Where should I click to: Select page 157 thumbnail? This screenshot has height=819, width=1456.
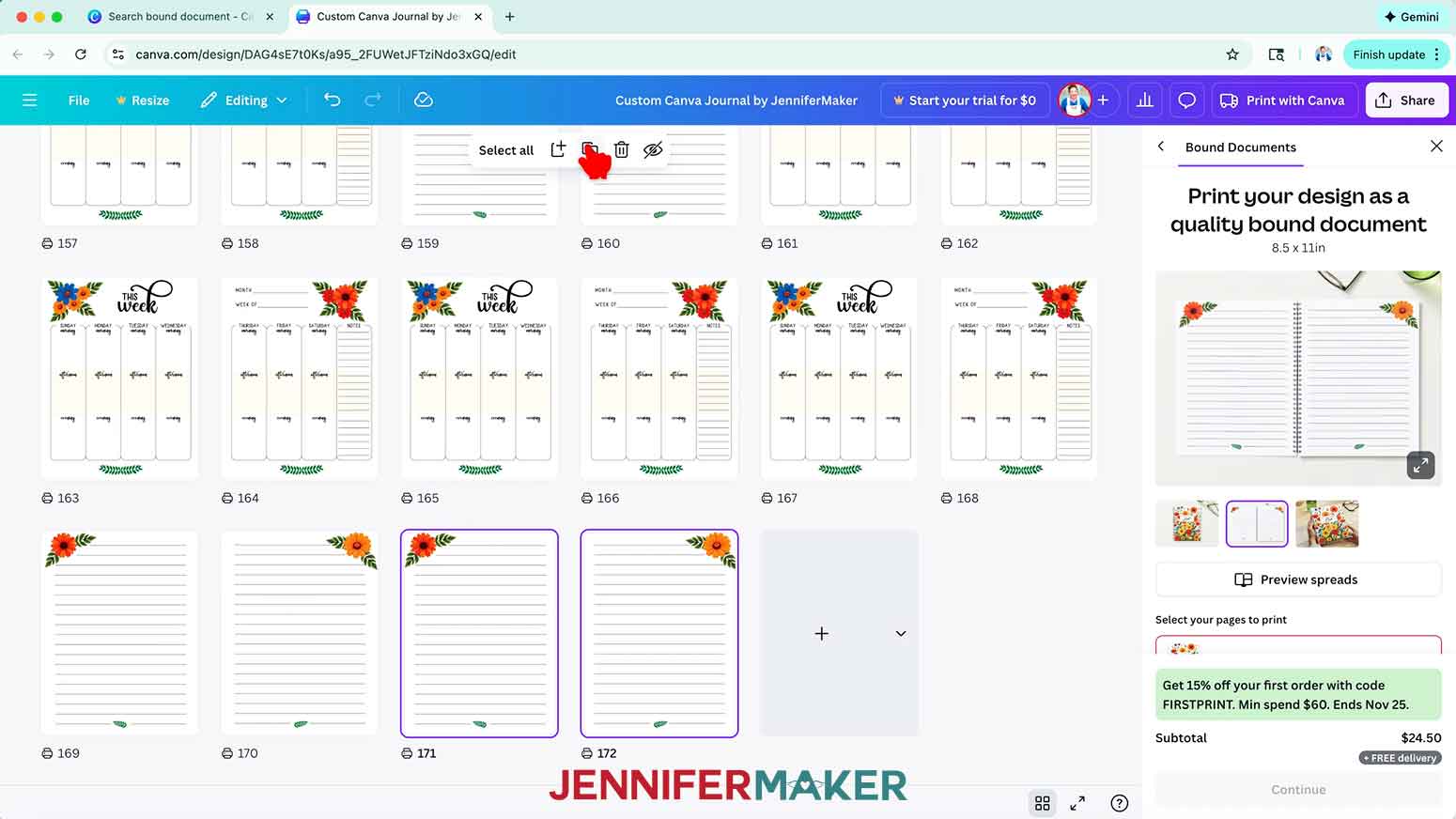119,175
